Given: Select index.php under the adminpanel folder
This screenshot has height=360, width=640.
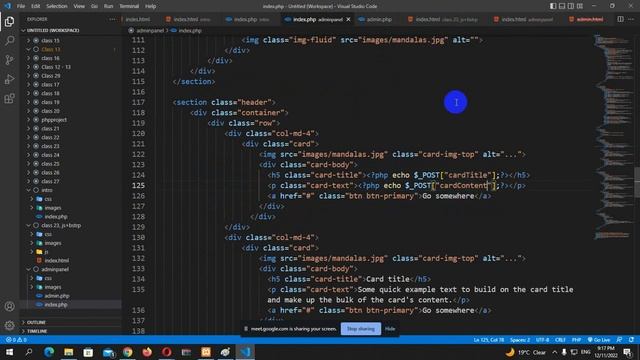Looking at the screenshot, I should point(56,304).
